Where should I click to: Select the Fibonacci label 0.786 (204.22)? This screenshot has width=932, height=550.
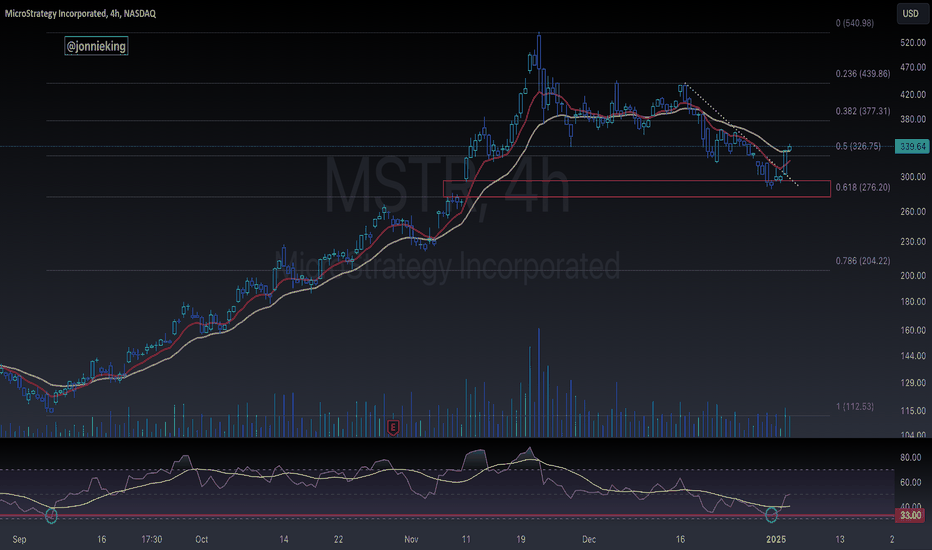[x=863, y=261]
